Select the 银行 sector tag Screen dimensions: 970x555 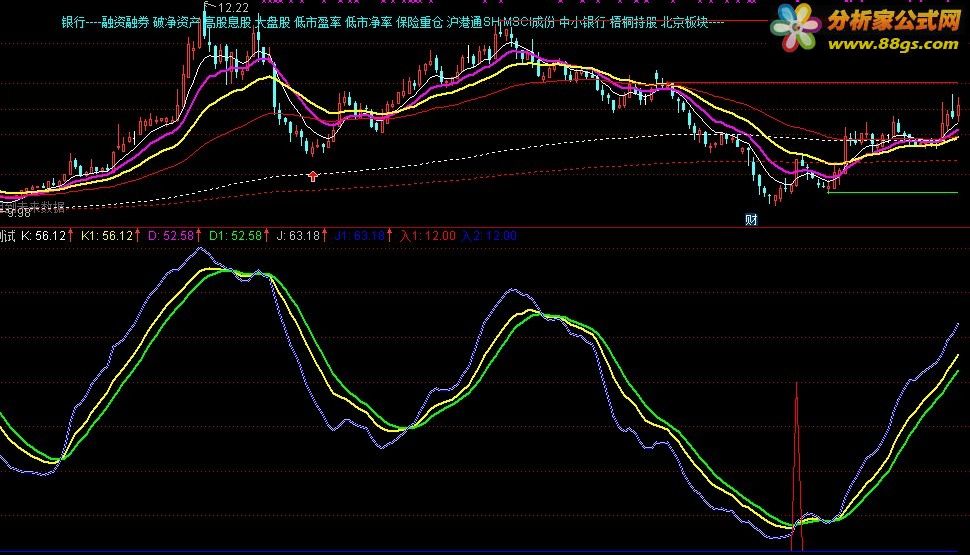pos(73,23)
